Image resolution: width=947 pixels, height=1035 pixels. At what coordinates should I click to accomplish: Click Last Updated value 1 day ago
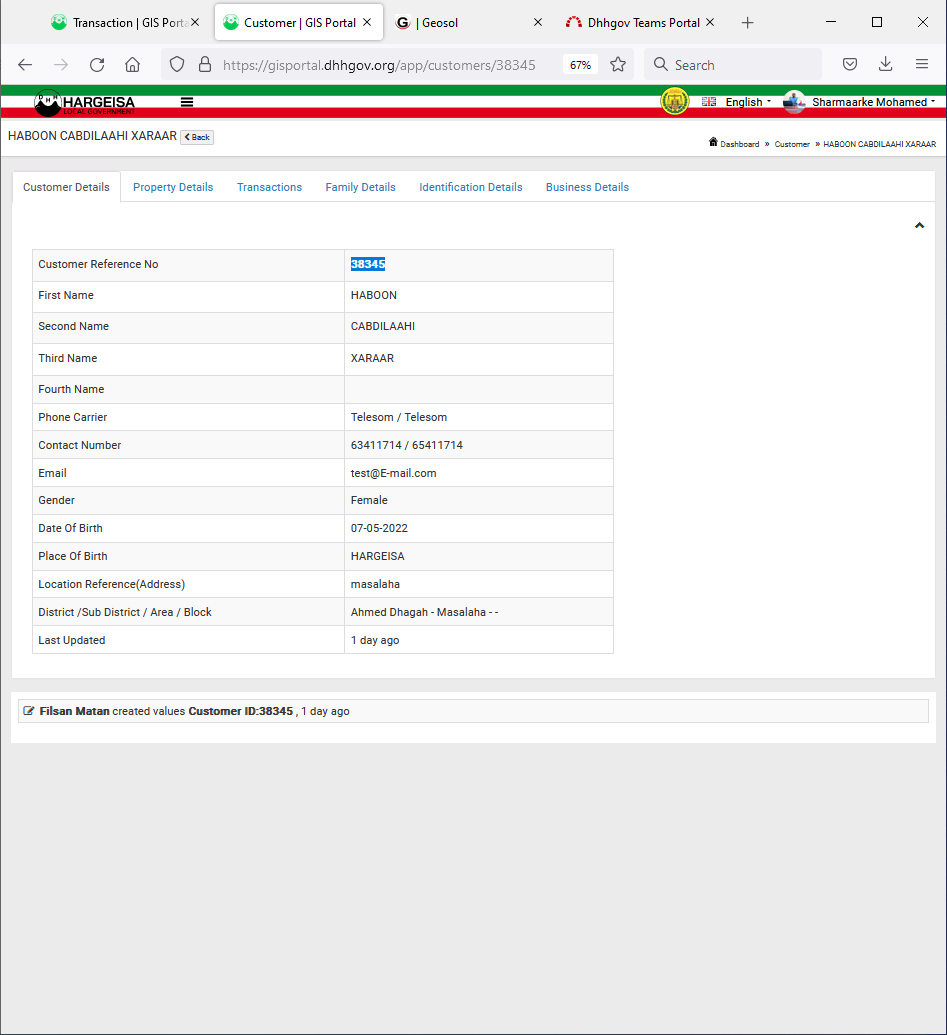(x=375, y=640)
